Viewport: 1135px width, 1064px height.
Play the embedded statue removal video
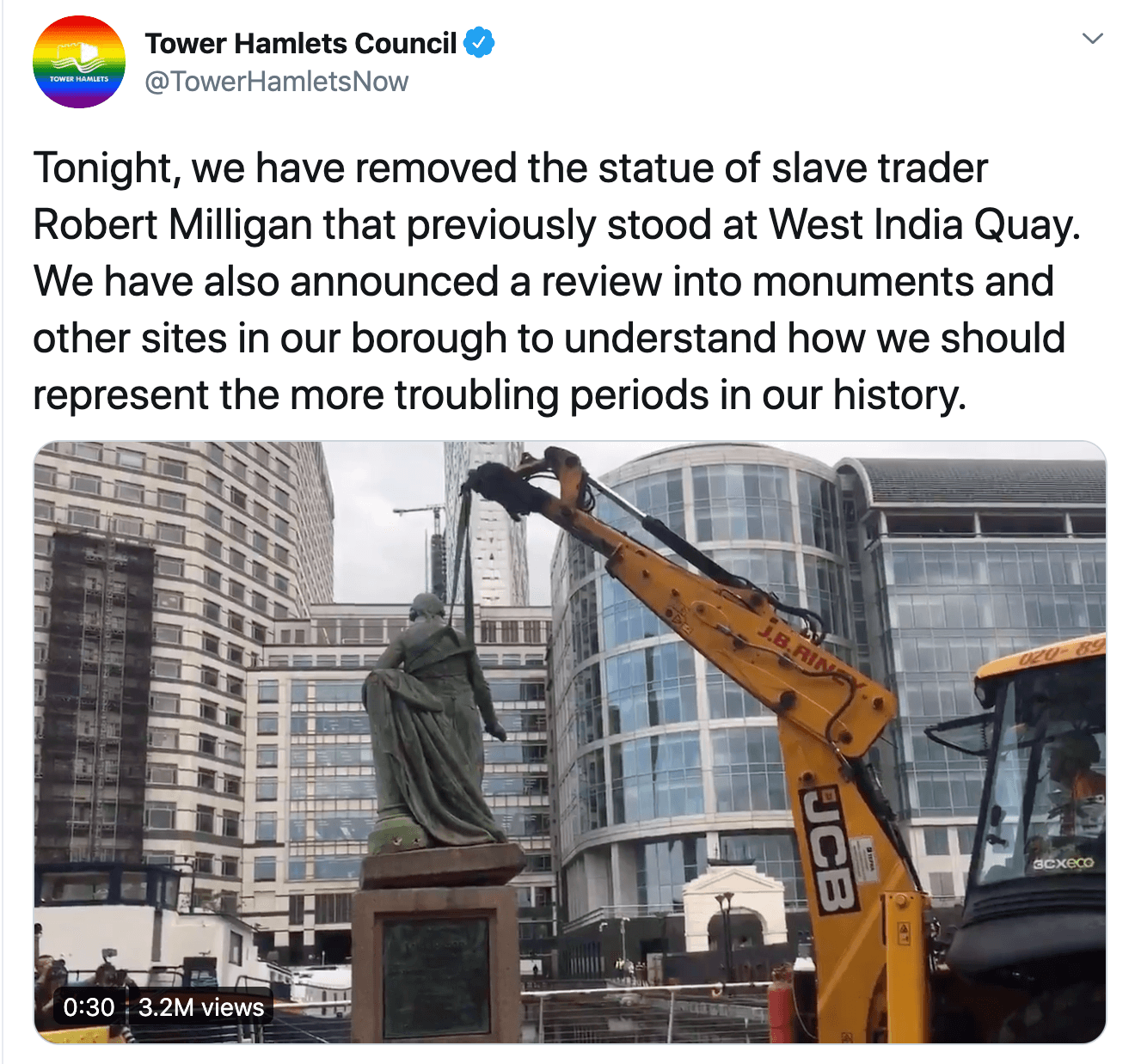tap(570, 743)
